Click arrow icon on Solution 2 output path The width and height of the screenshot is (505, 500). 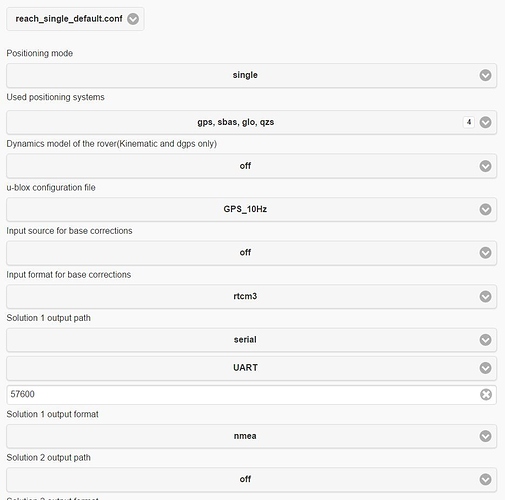[485, 480]
